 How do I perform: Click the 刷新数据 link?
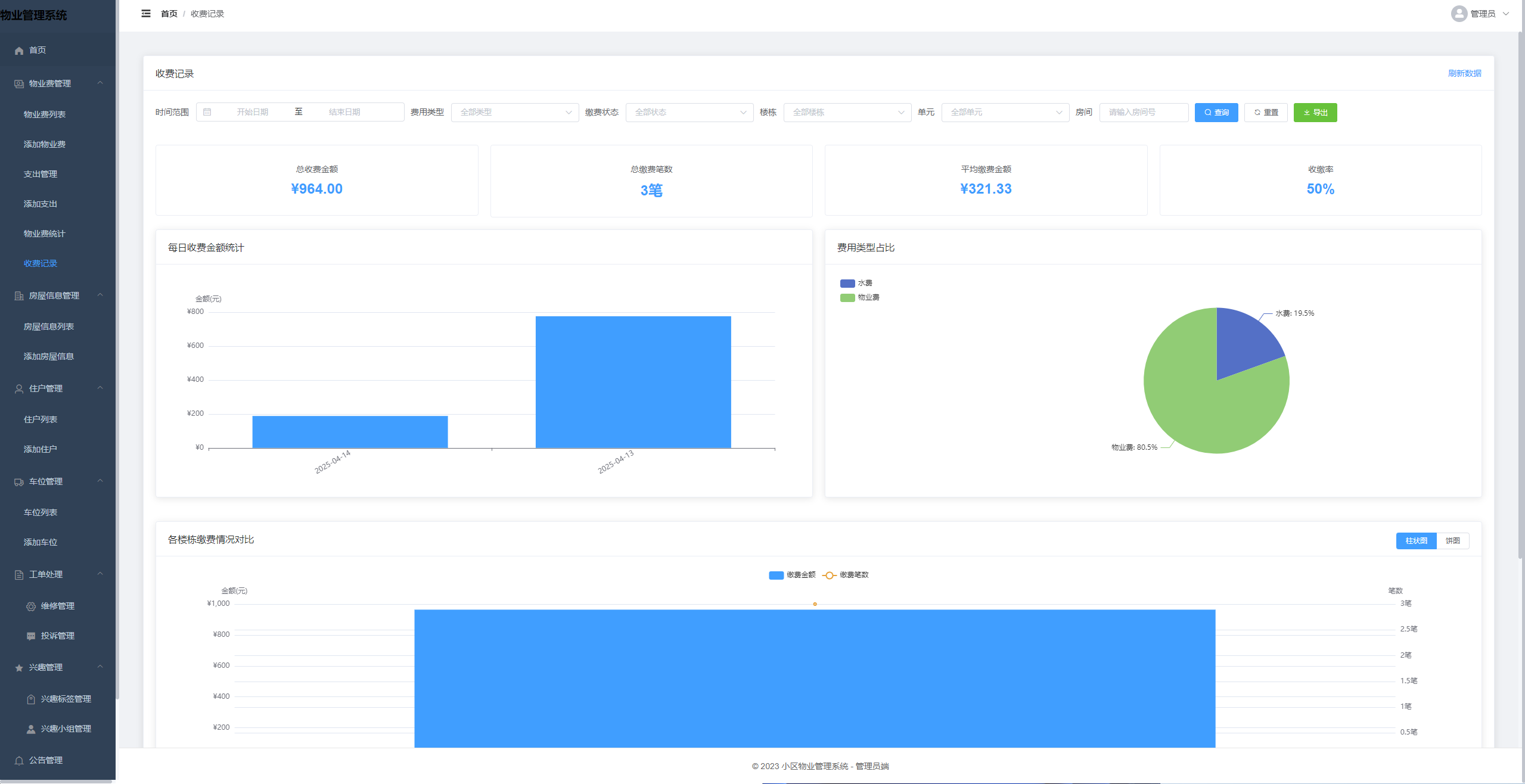[x=1464, y=73]
